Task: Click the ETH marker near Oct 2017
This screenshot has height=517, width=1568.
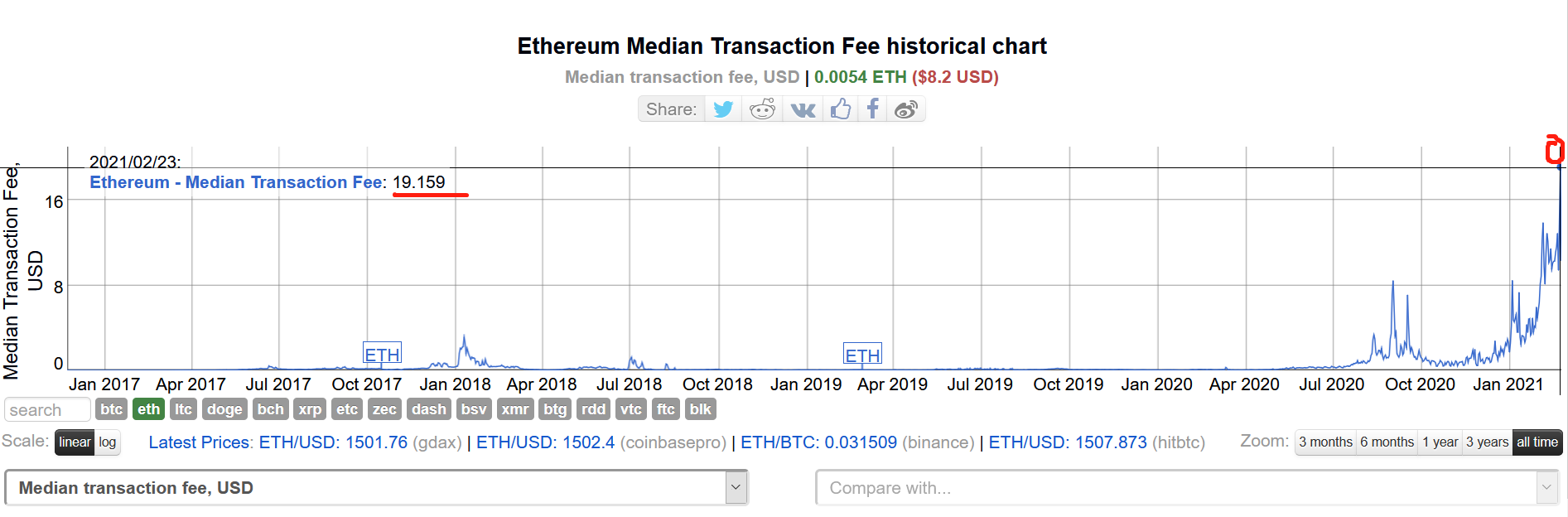Action: pos(382,354)
